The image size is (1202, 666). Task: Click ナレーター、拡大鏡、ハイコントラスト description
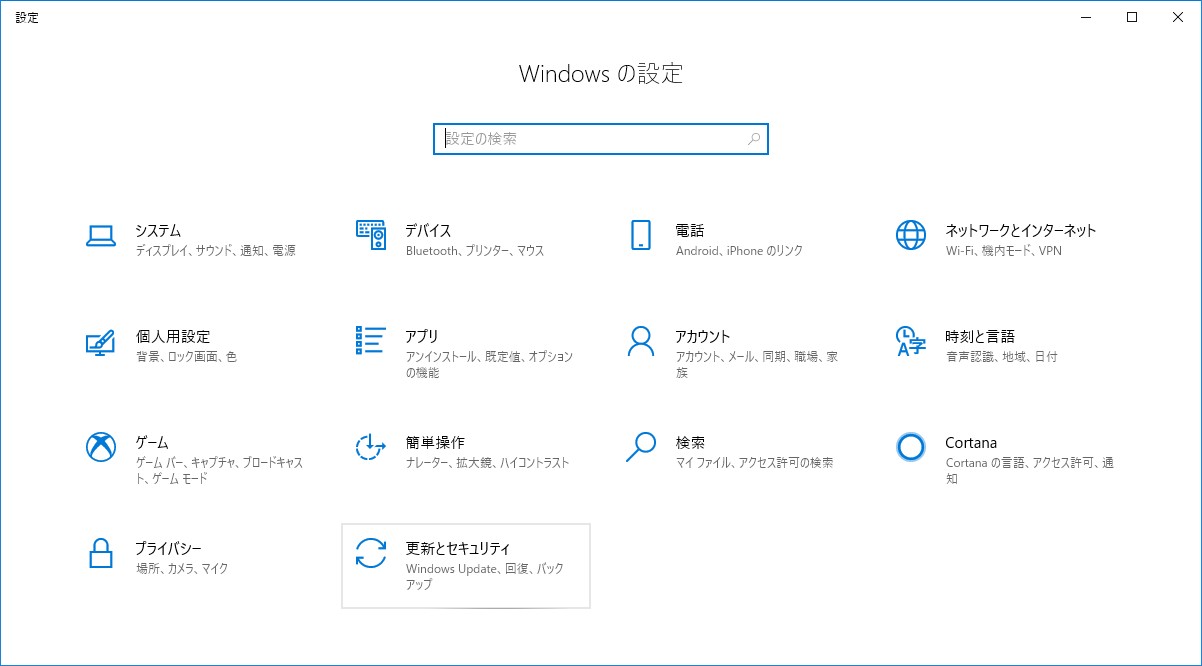[x=487, y=463]
